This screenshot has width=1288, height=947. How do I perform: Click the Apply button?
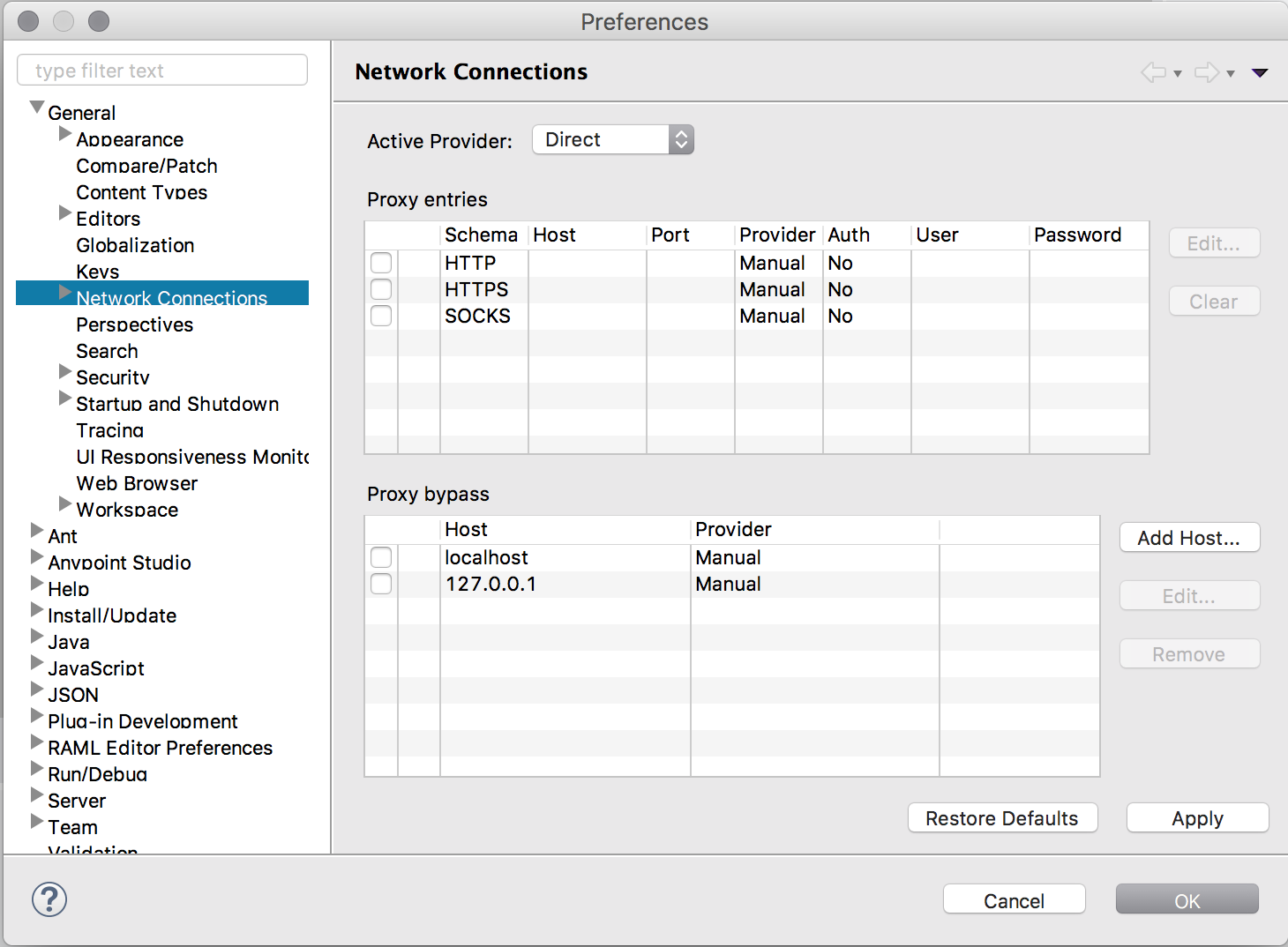1196,817
